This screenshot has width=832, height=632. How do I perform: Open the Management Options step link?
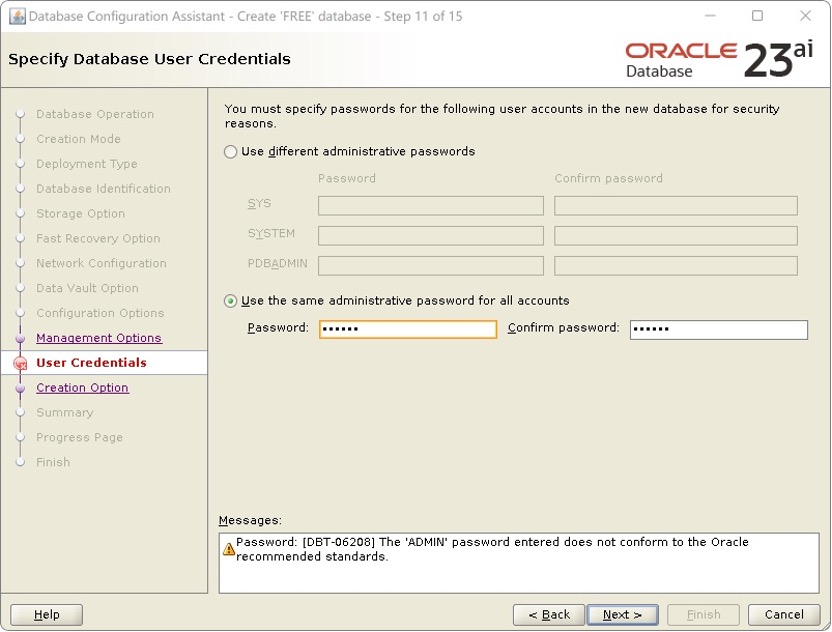98,337
